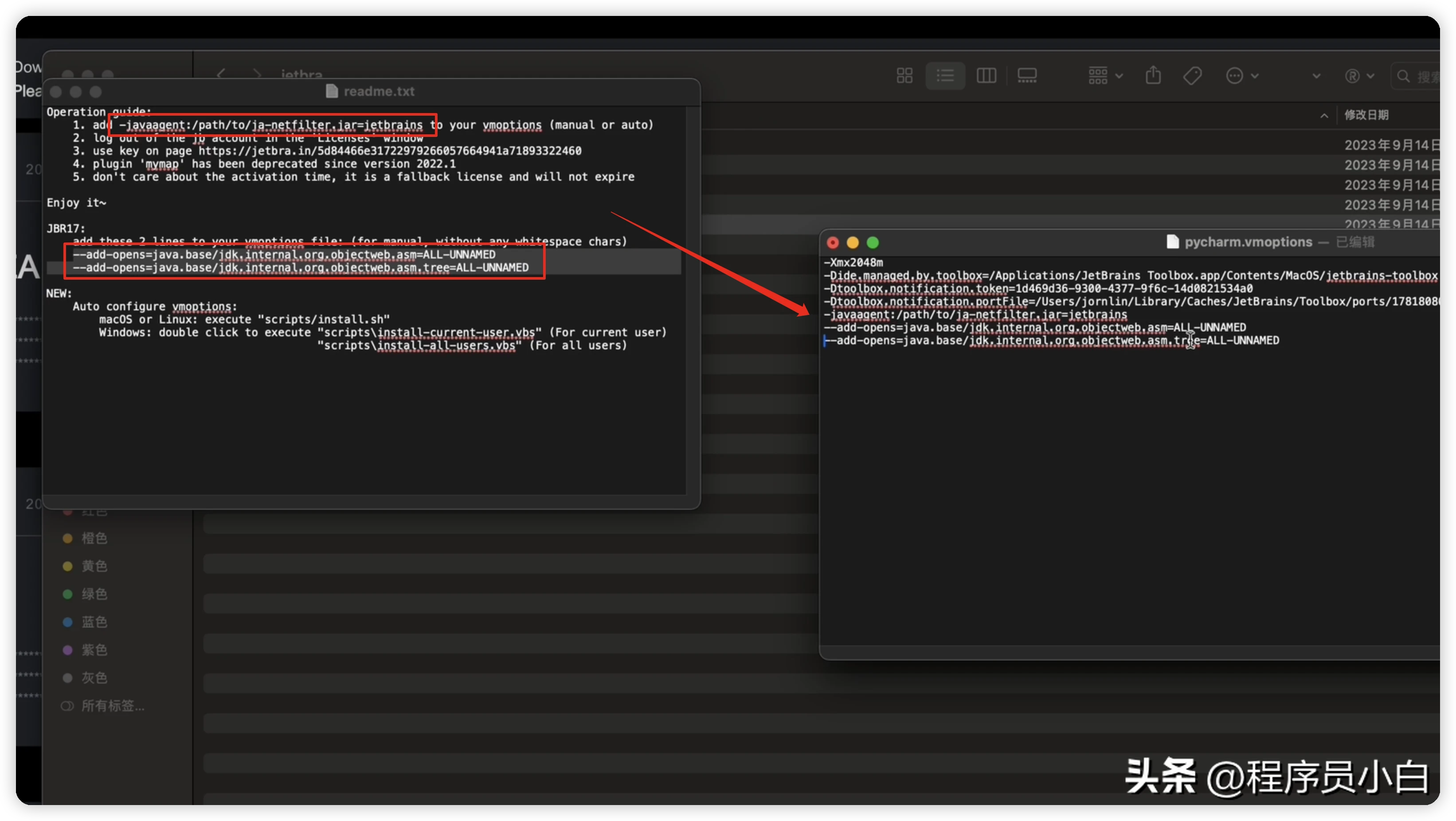The image size is (1456, 821).
Task: Close the pycharm.vmoptions window
Action: coord(833,242)
